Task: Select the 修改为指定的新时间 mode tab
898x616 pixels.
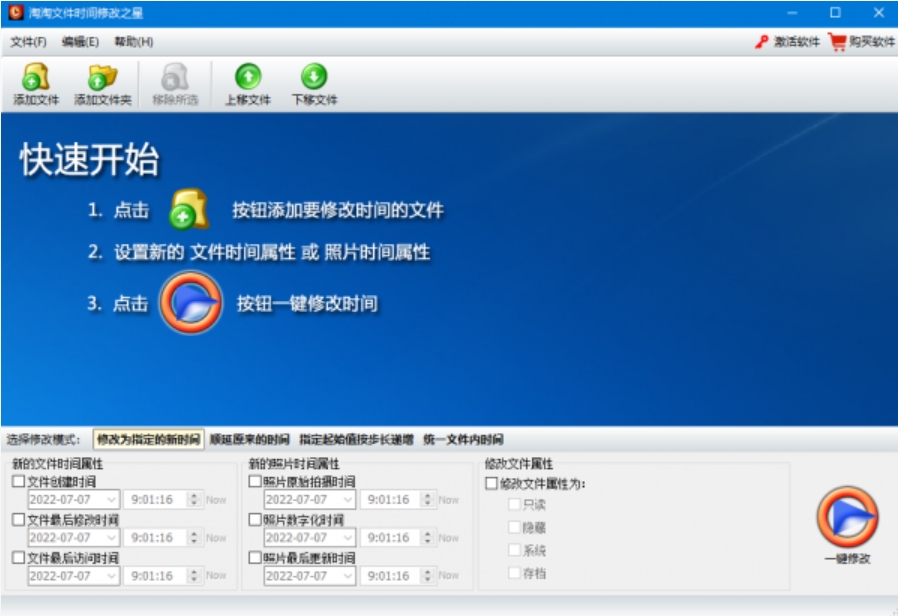Action: coord(148,439)
